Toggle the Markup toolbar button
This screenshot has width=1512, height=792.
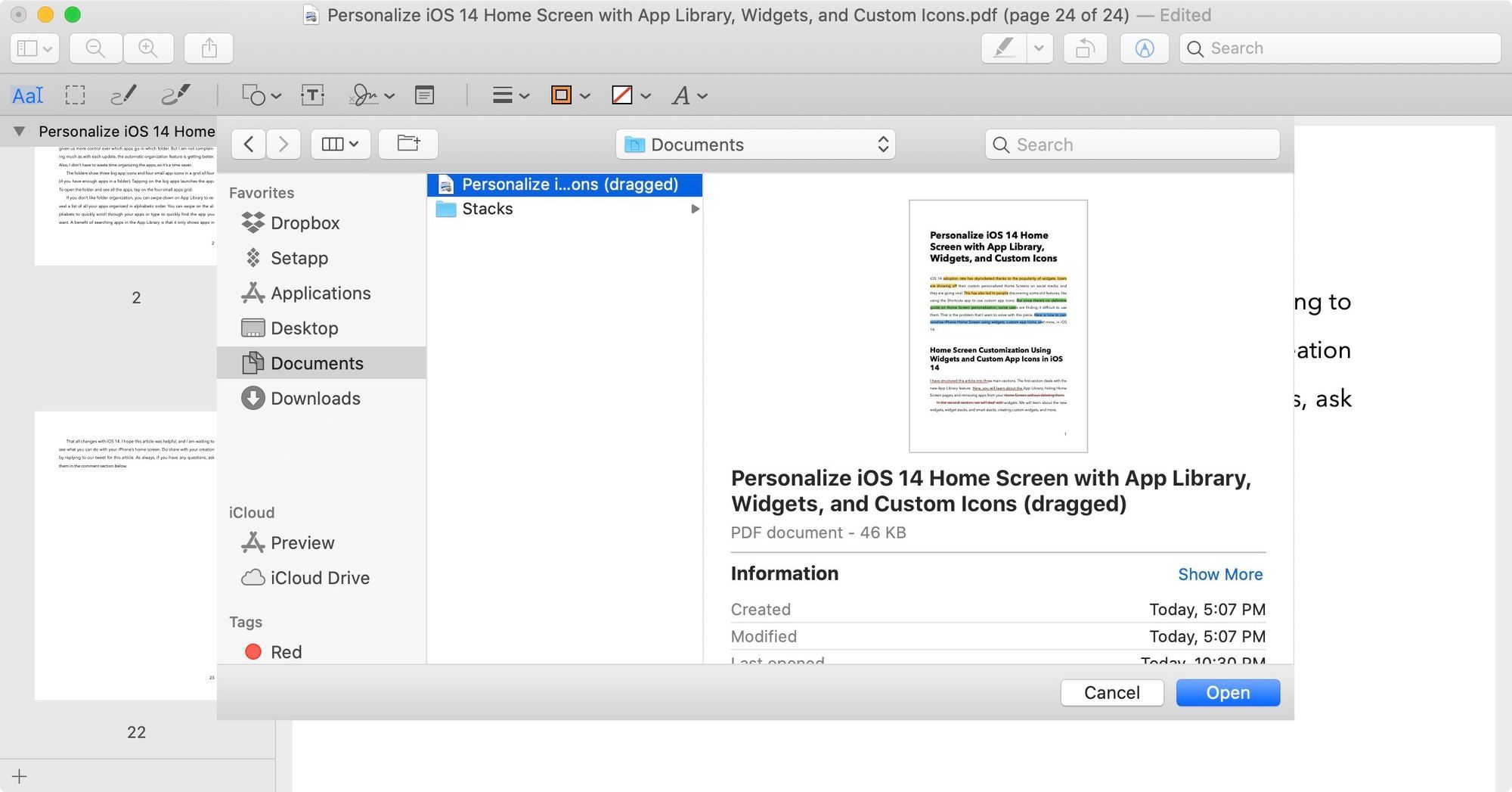point(1144,48)
